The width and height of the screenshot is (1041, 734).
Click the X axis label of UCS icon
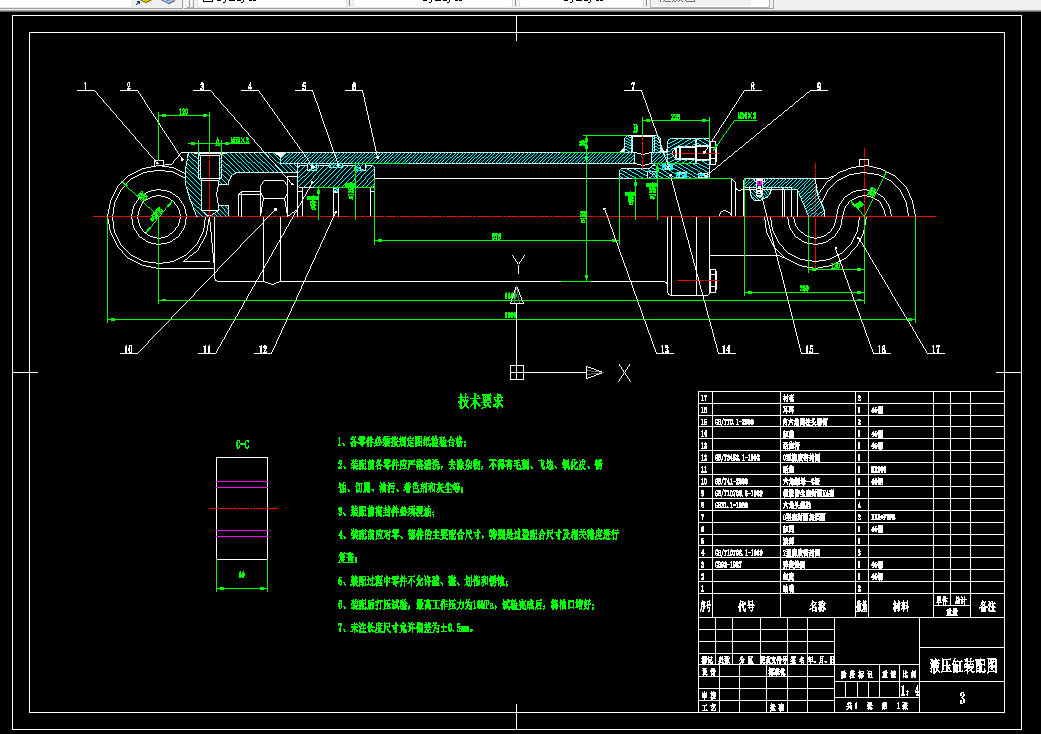coord(624,373)
